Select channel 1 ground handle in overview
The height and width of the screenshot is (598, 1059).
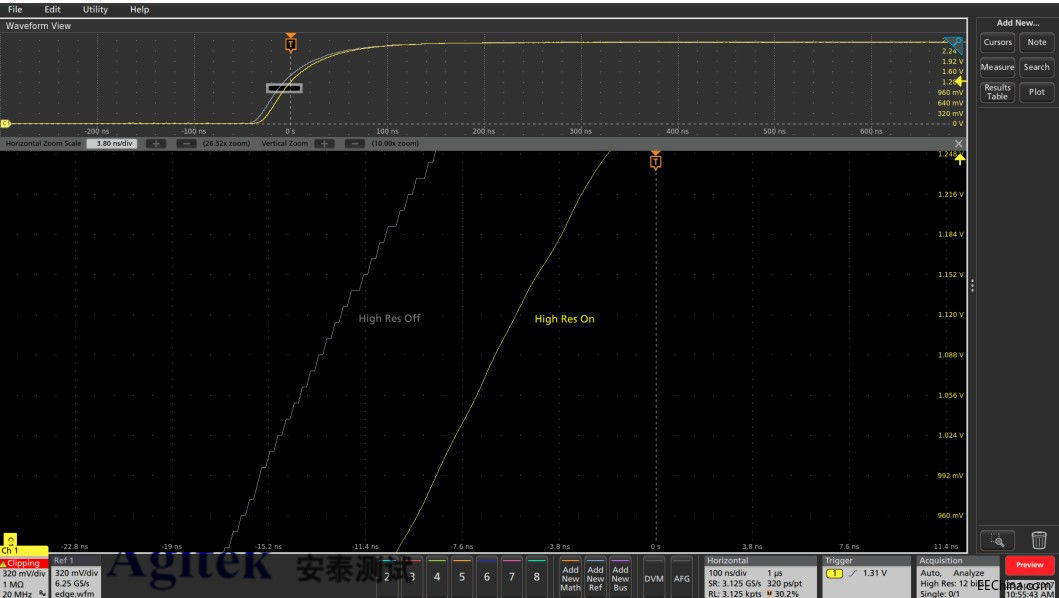coord(5,124)
